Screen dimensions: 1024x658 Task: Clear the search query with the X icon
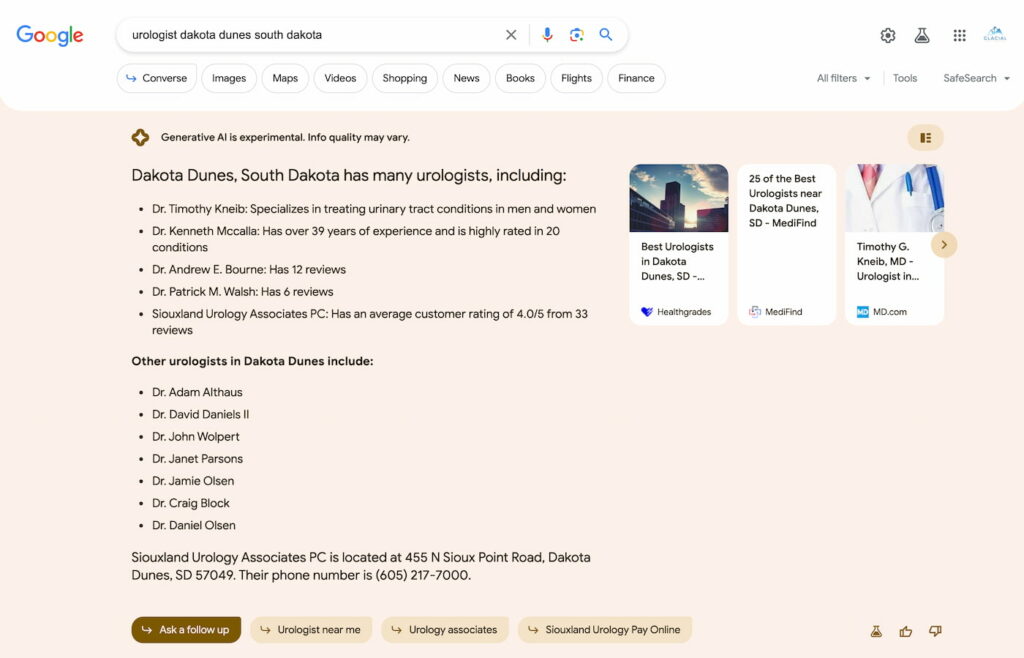point(511,35)
